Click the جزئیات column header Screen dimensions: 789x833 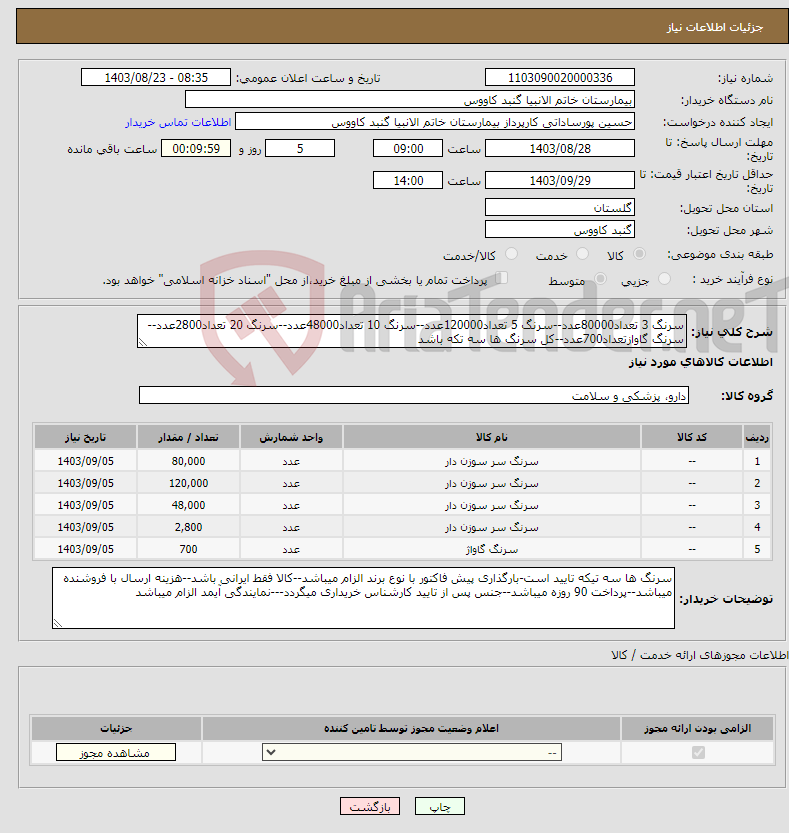(116, 728)
